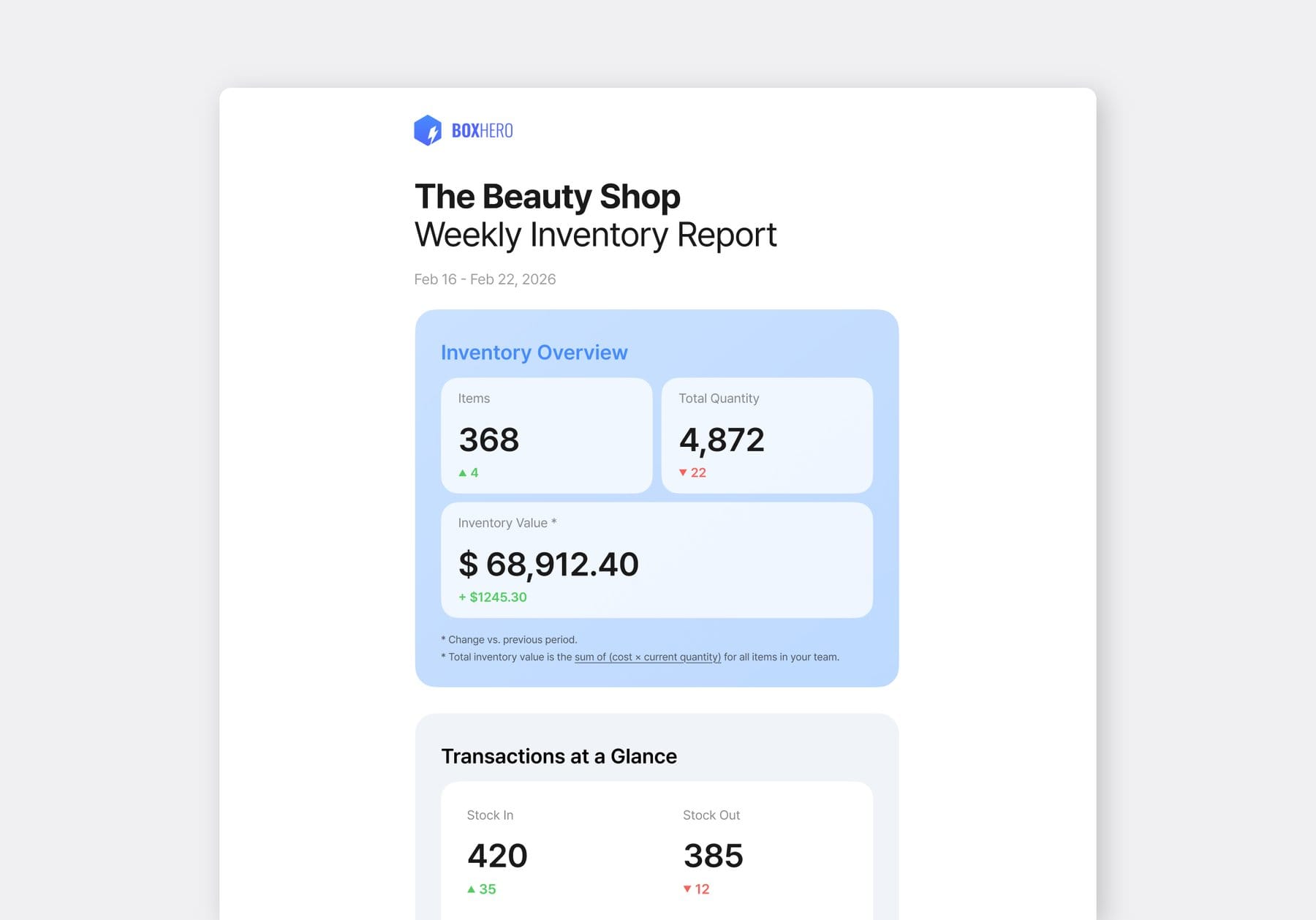The width and height of the screenshot is (1316, 920).
Task: Click the green up arrow under Items
Action: click(464, 472)
